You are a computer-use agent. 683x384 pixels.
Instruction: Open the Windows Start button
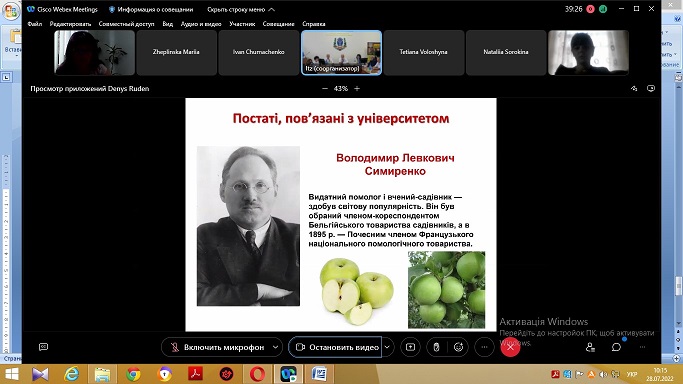point(12,374)
